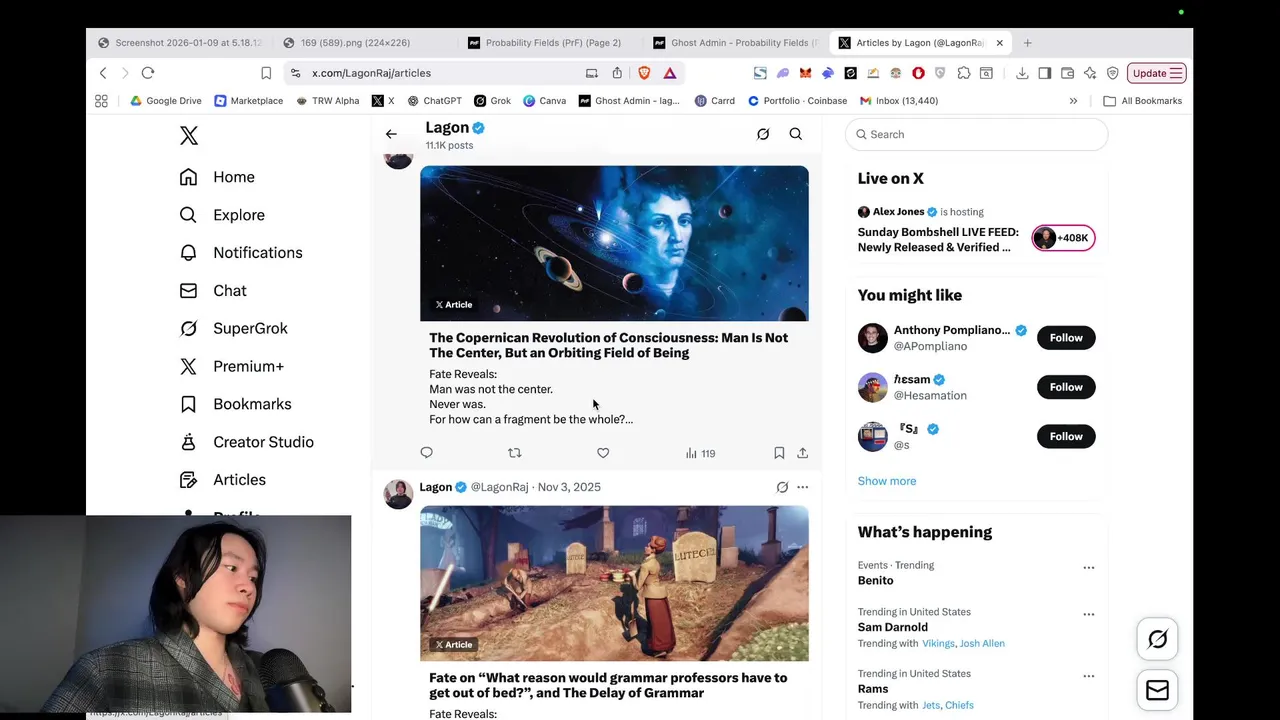
Task: Share the Copernican Revolution article
Action: tap(802, 453)
